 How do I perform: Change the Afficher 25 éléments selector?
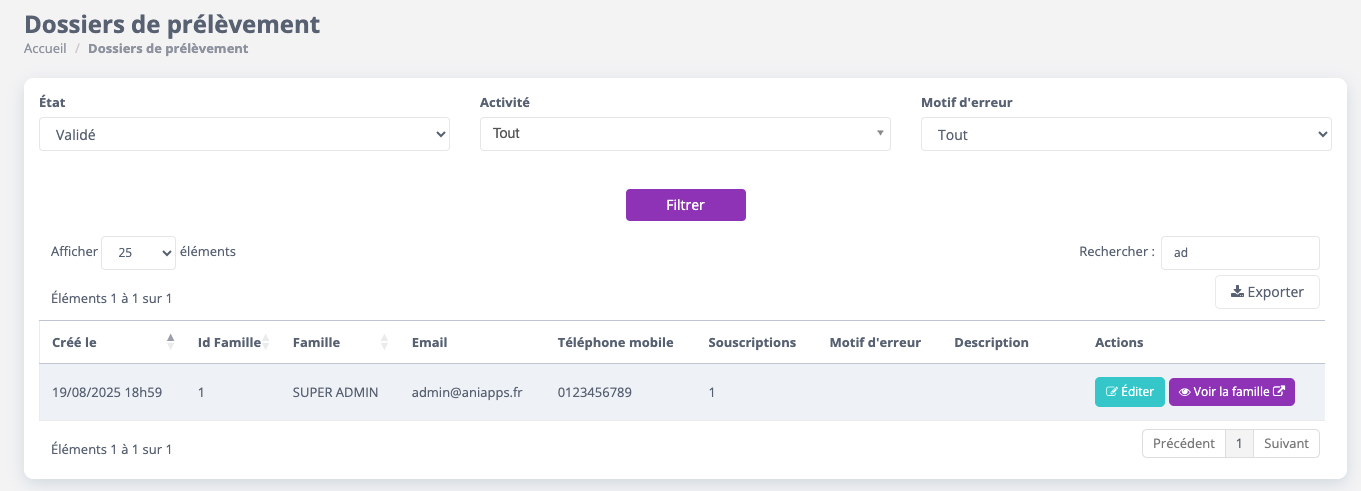coord(139,253)
